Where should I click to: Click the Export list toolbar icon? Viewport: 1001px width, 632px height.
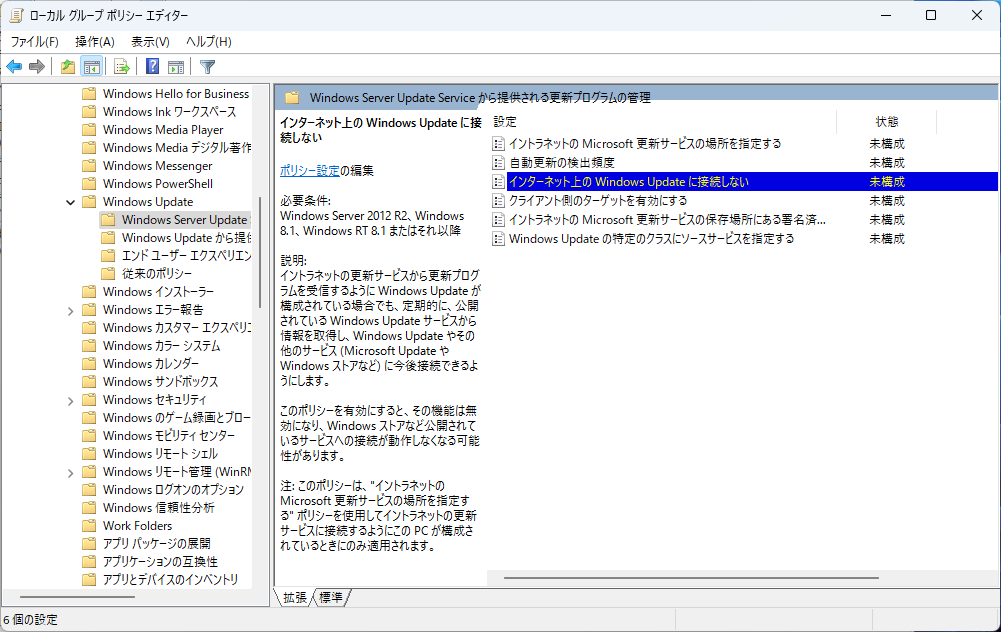point(121,67)
